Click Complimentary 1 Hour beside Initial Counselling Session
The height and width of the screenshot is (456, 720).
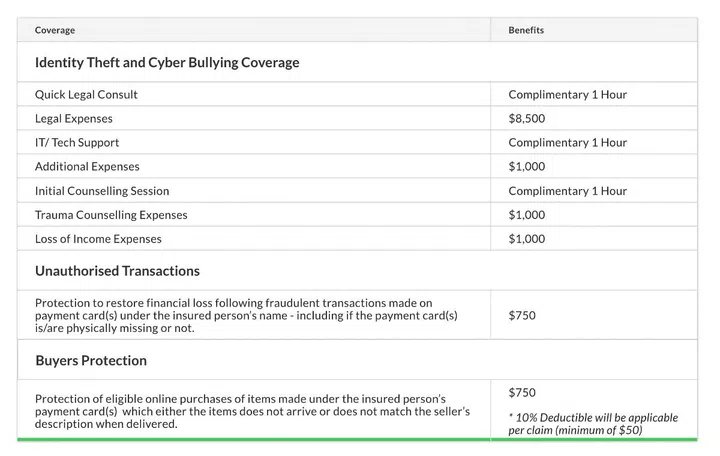(567, 191)
